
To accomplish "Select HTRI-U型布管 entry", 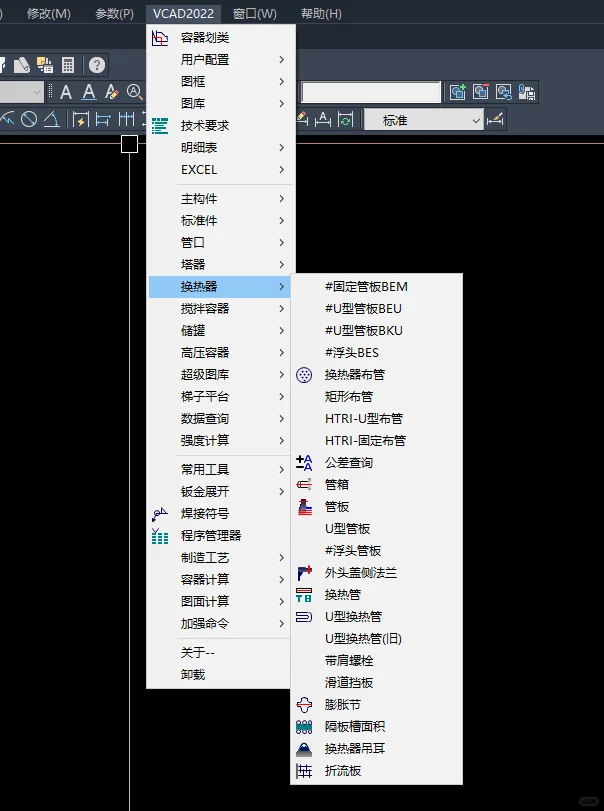I will 376,419.
